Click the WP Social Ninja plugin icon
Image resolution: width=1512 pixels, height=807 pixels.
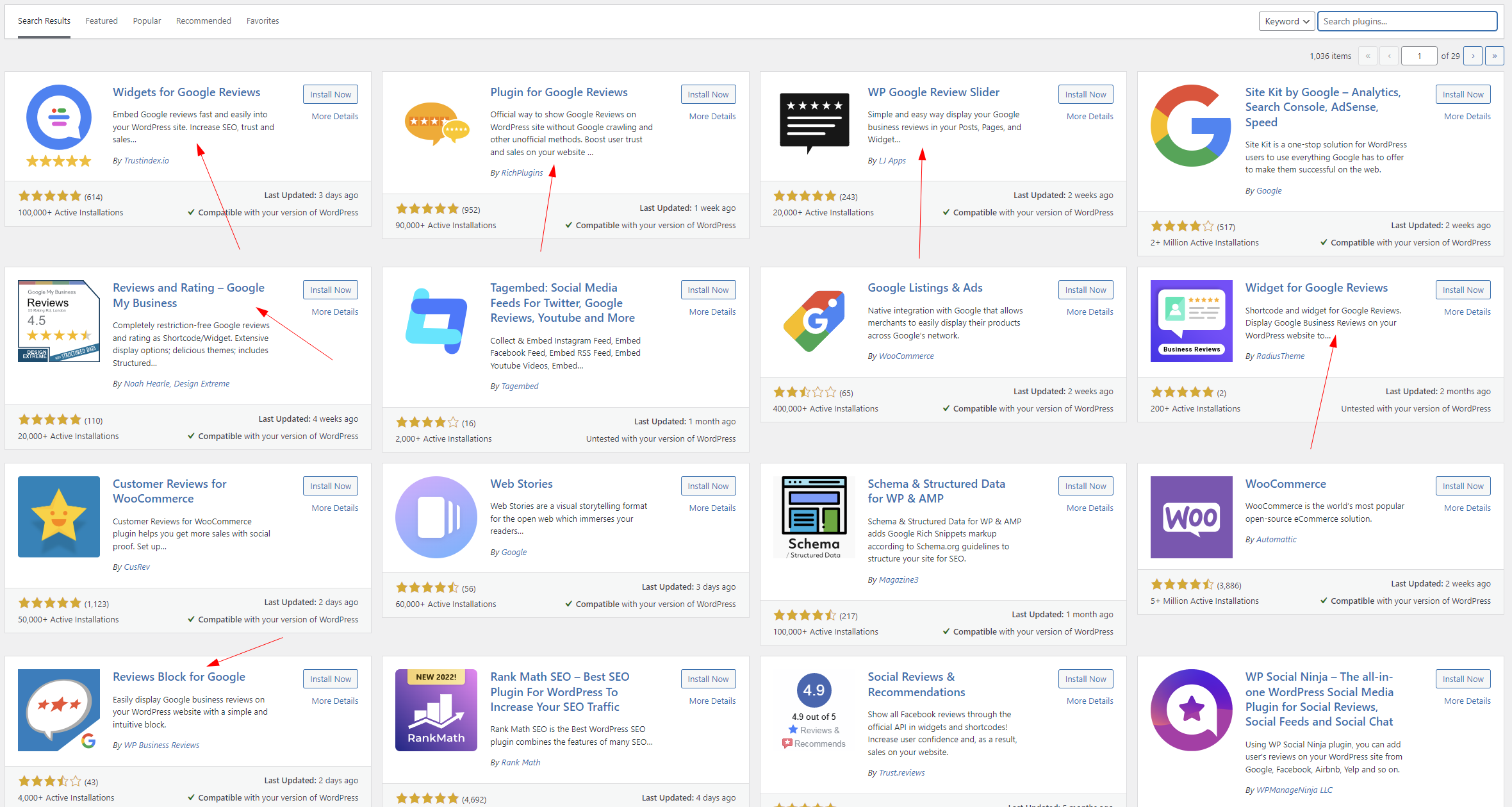pyautogui.click(x=1191, y=710)
